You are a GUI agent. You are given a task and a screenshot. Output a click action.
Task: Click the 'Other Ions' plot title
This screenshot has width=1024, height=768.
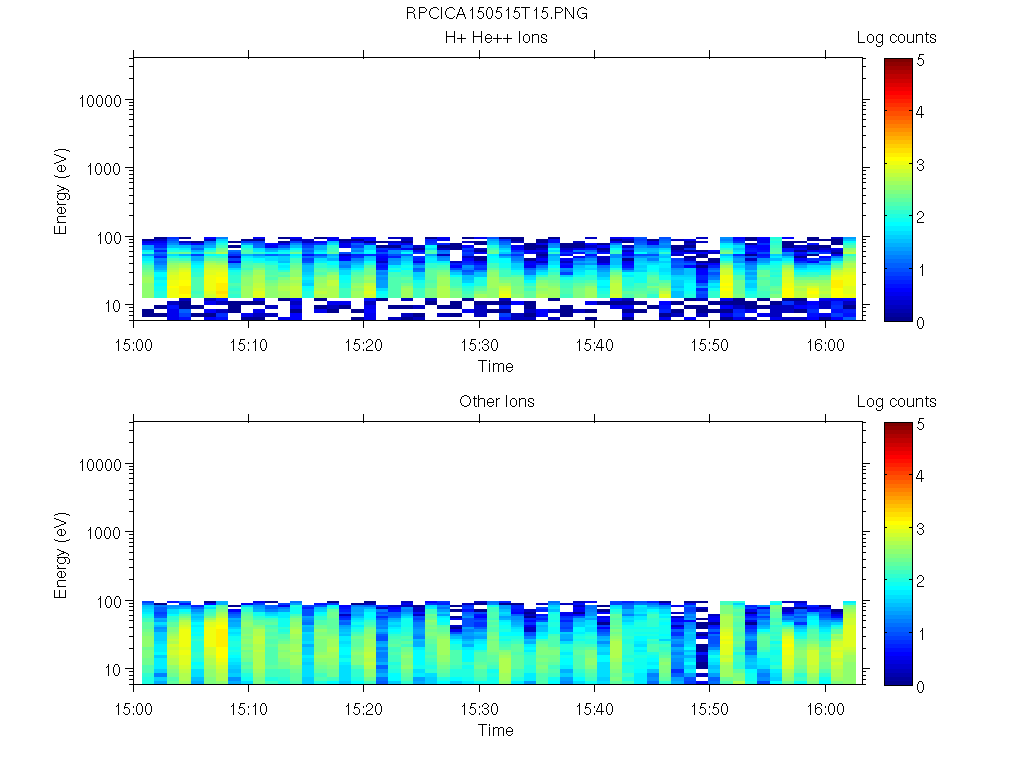[x=497, y=402]
